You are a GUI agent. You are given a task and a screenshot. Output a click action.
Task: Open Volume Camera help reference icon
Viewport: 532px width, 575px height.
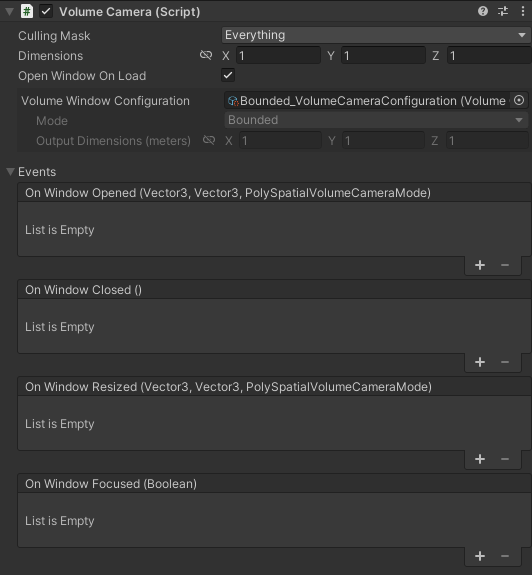coord(483,11)
